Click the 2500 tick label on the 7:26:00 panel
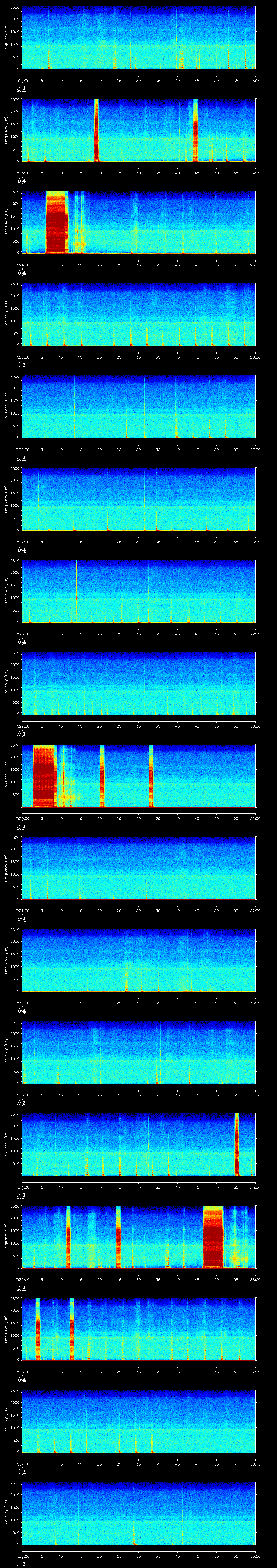The width and height of the screenshot is (277, 1568). (x=15, y=377)
